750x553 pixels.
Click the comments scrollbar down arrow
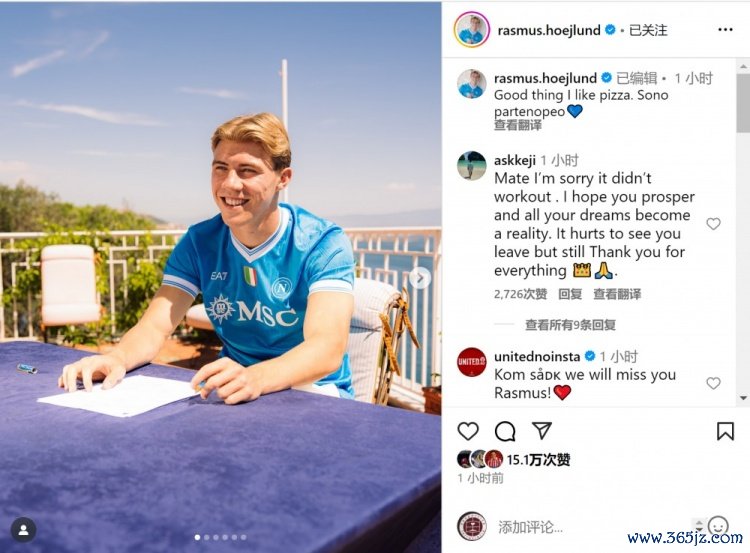(x=743, y=398)
